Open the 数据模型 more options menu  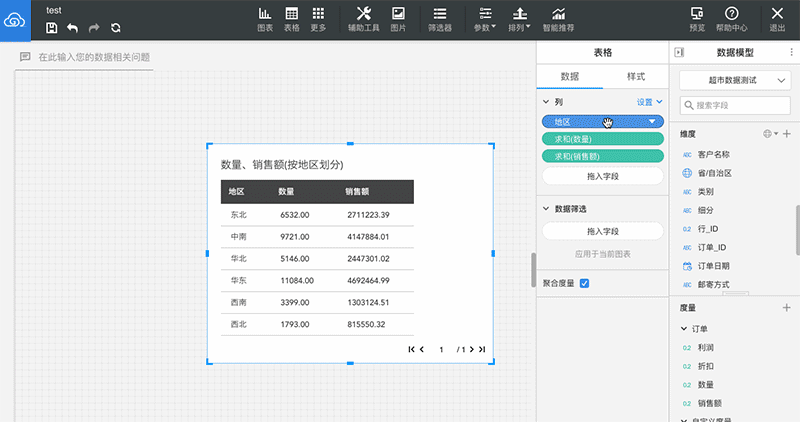(x=791, y=52)
